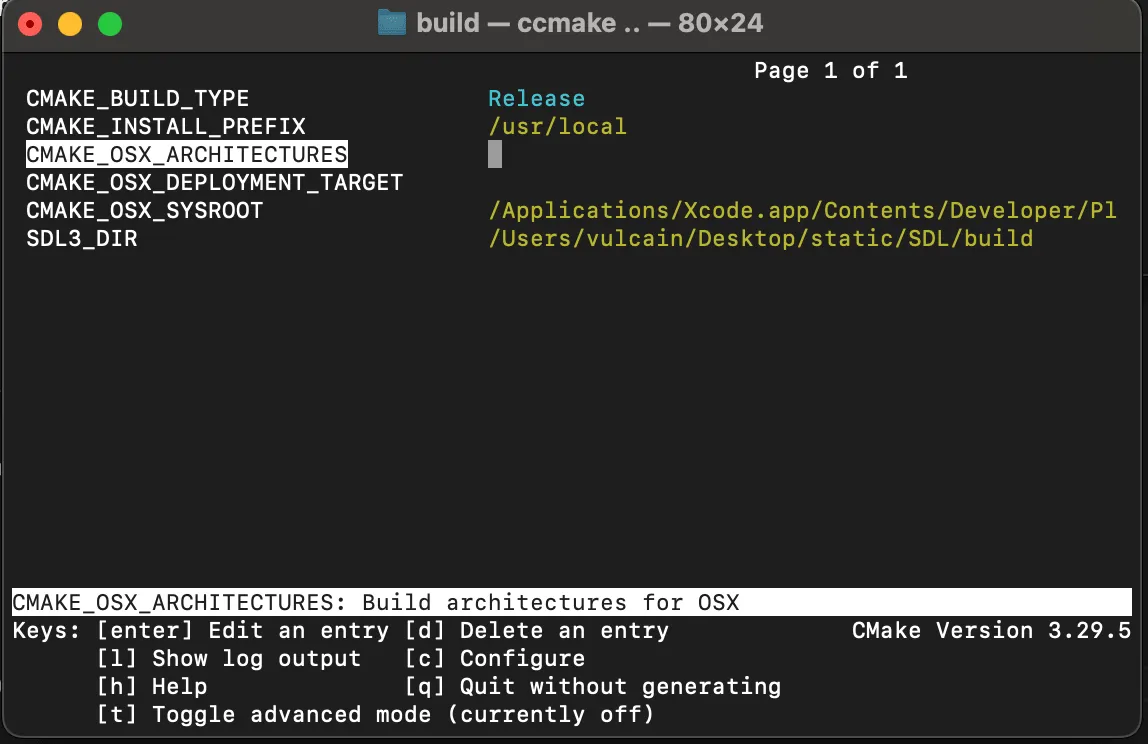This screenshot has width=1148, height=744.
Task: Select the highlighted CMAKE_OSX_ARCHITECTURES entry
Action: (x=187, y=155)
